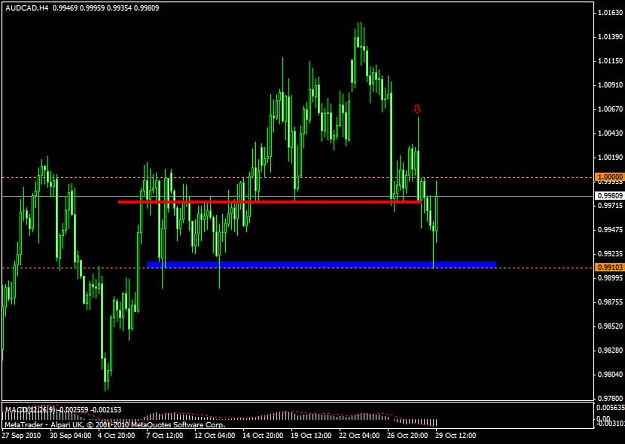625x444 pixels.
Task: Click the 29 Oct 12:00 date label
Action: (456, 435)
